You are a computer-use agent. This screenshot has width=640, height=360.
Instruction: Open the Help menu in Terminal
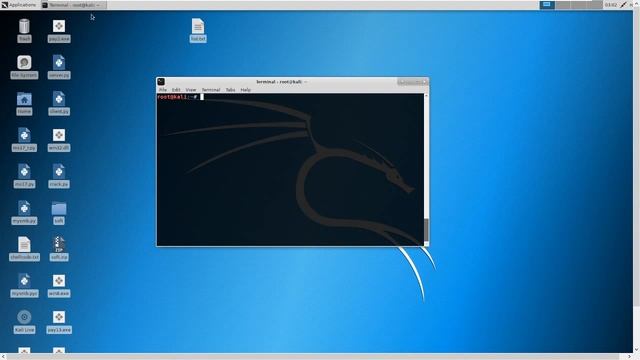[x=245, y=90]
